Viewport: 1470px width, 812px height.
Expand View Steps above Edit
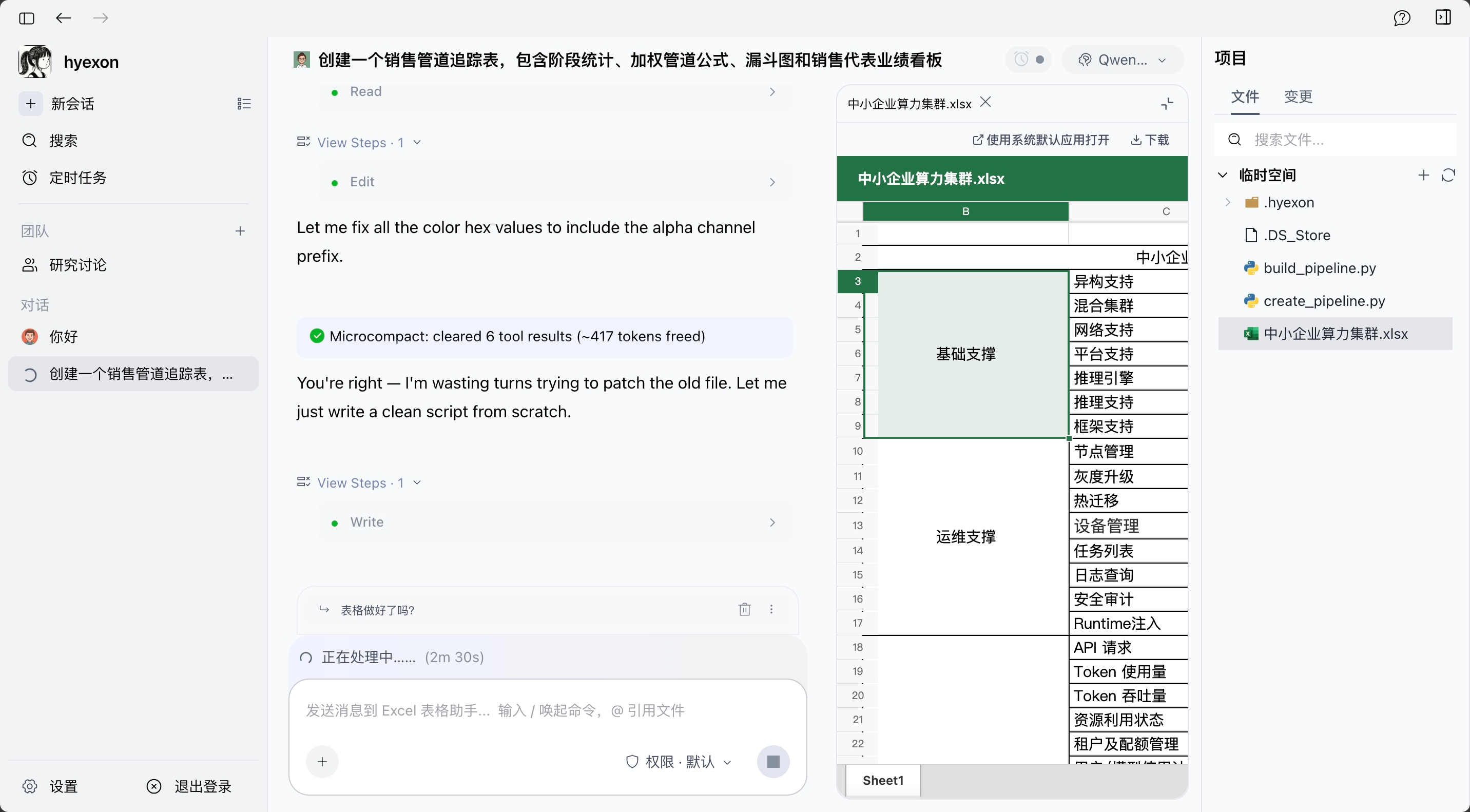pos(359,143)
